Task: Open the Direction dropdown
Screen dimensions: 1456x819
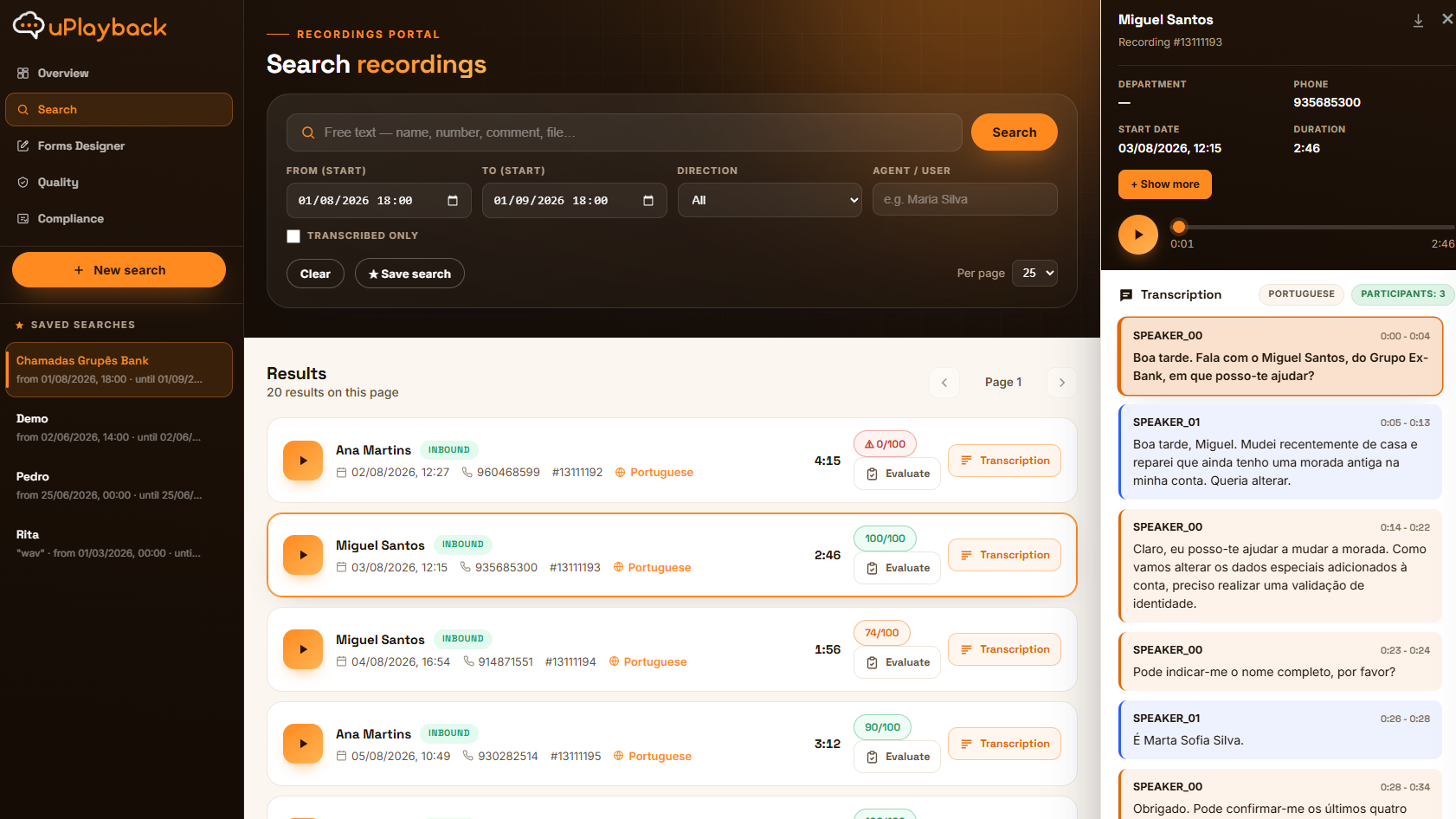Action: [770, 200]
